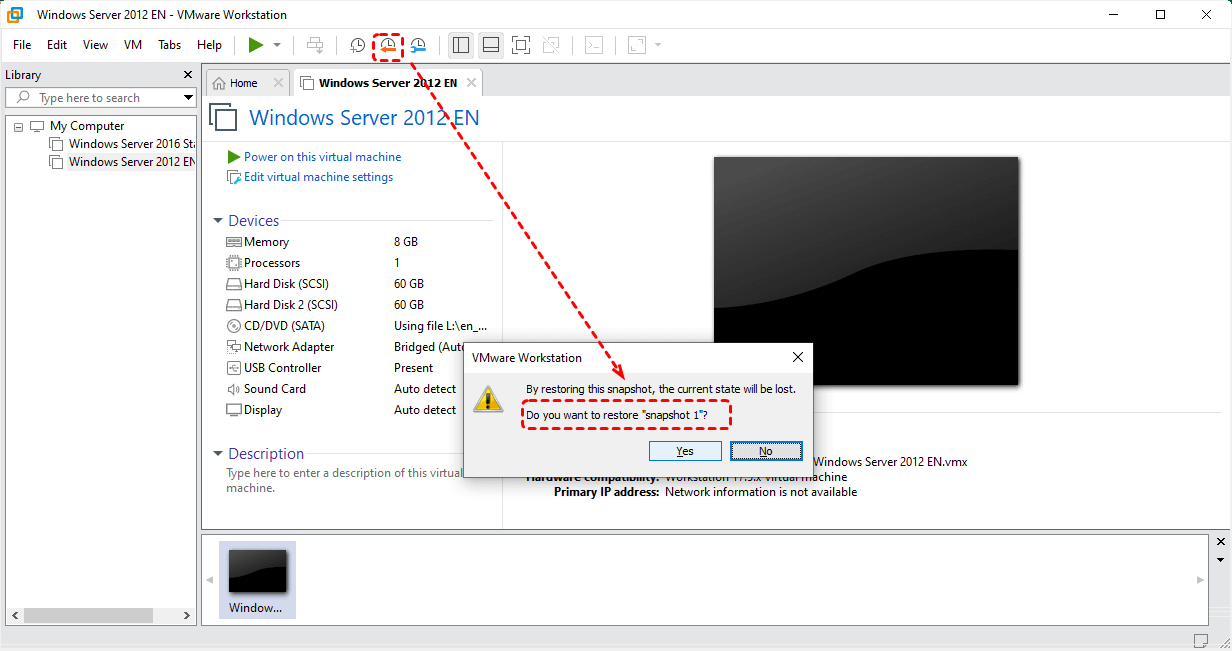Open the library search dropdown arrow
Screen dimensions: 1232x651
[188, 98]
